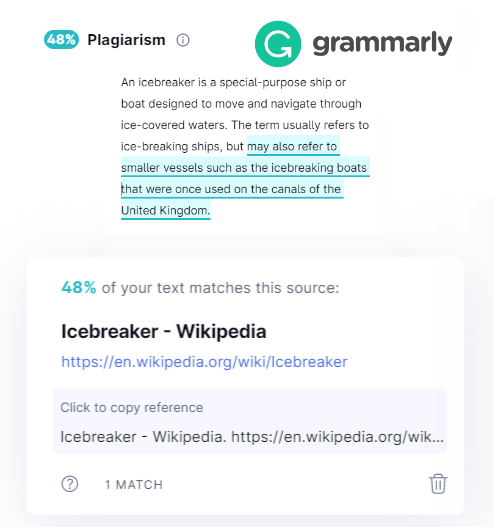Click the Plagiarism heading
This screenshot has width=494, height=527.
[x=126, y=40]
